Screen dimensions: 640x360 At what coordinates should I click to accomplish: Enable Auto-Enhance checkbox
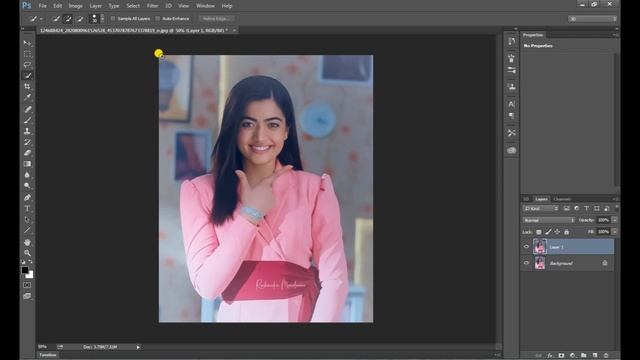tap(158, 19)
